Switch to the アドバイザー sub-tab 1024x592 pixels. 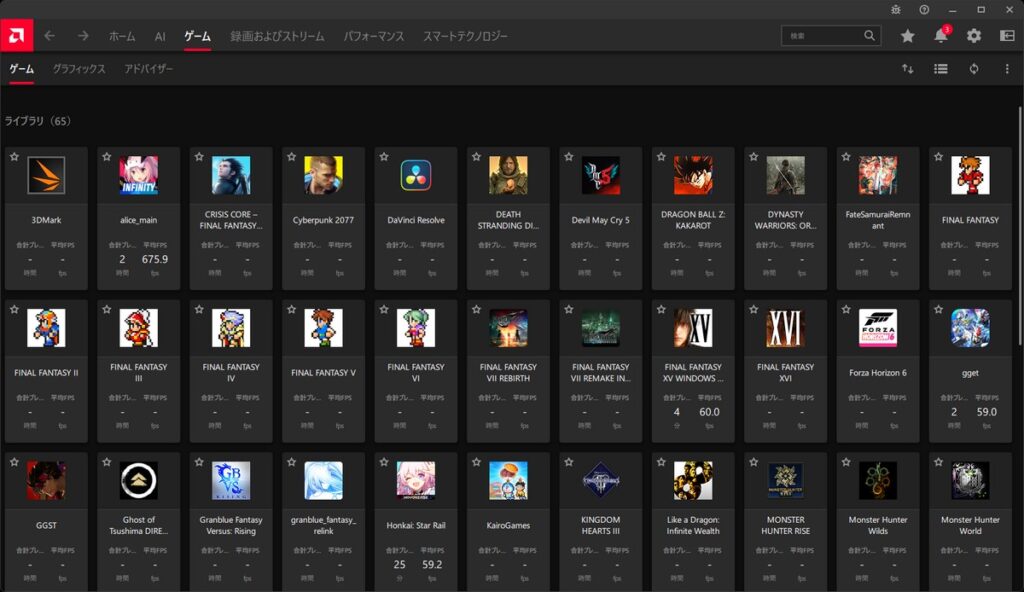click(x=148, y=69)
